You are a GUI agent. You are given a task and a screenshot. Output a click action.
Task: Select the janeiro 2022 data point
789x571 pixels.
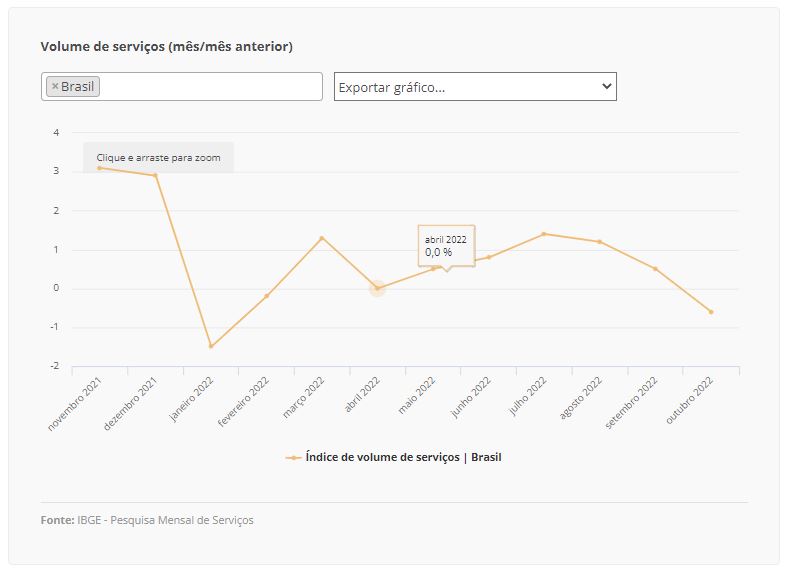(211, 346)
